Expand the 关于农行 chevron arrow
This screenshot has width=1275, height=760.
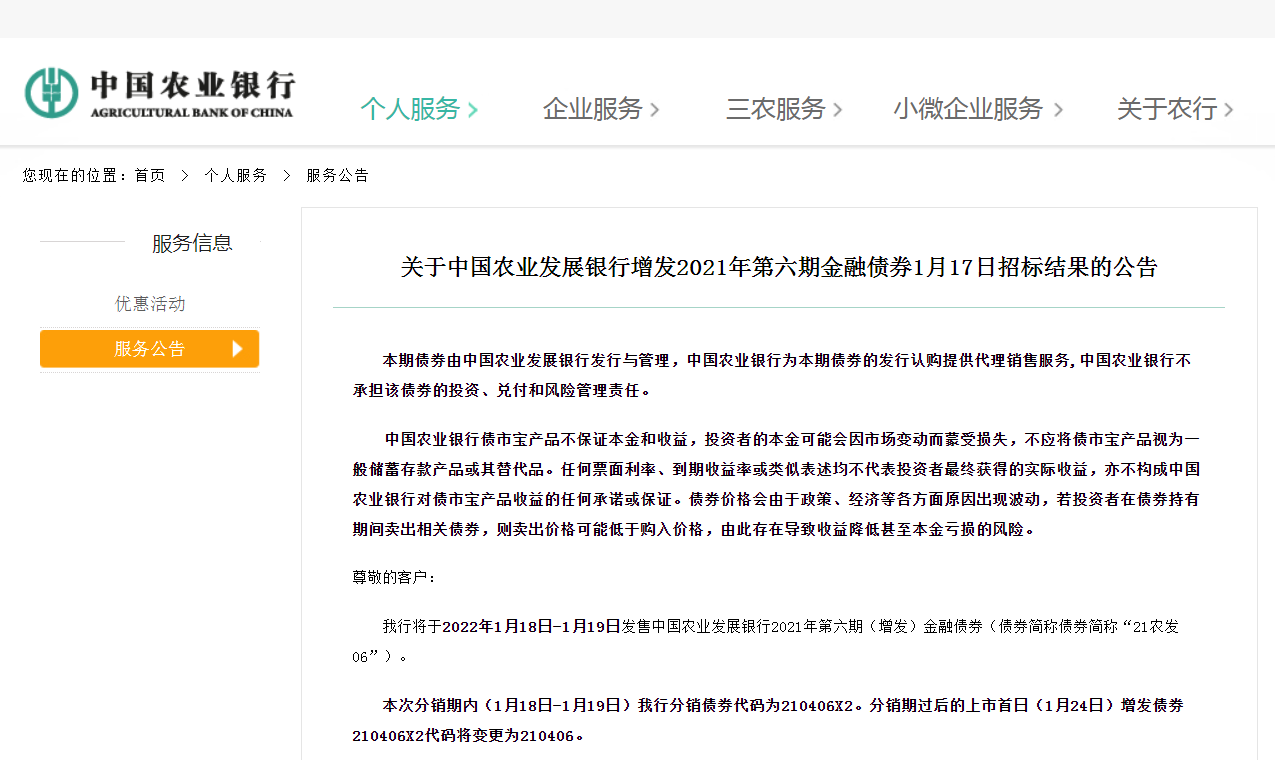(x=1229, y=110)
